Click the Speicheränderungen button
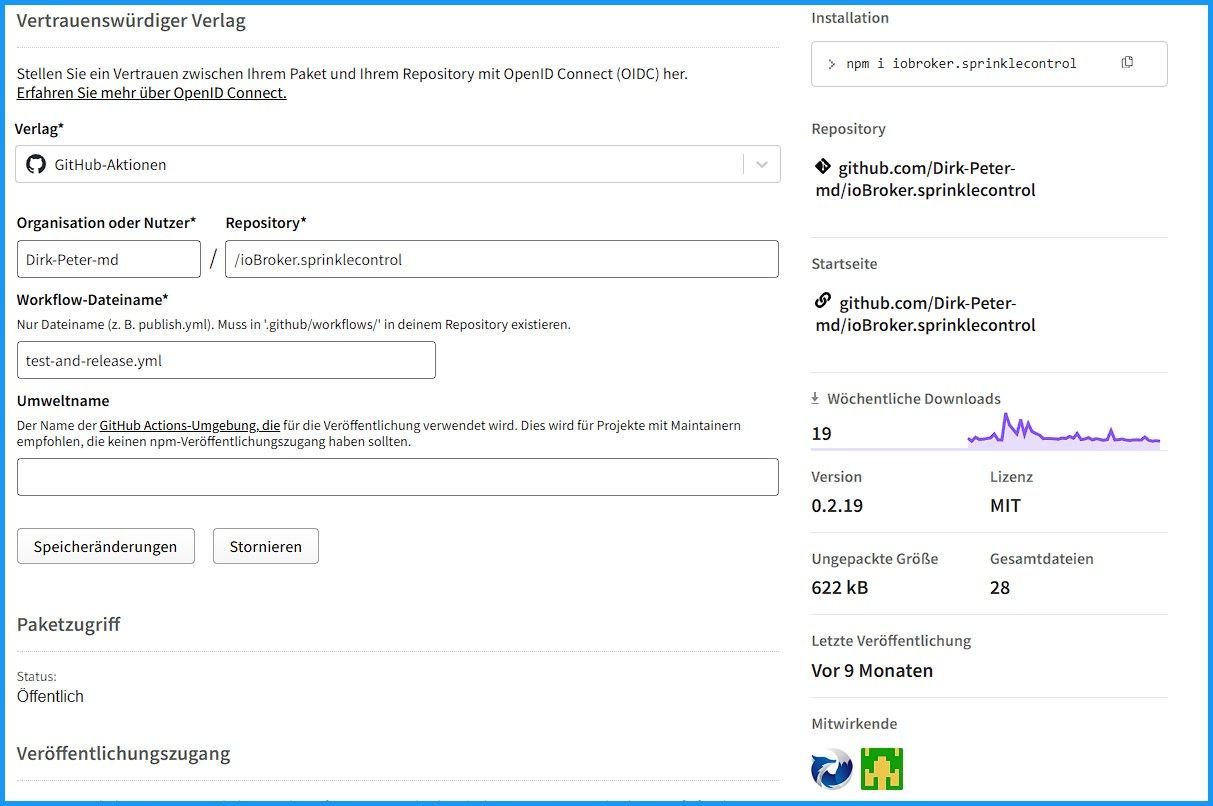Screen dimensions: 1213x806 coord(106,546)
